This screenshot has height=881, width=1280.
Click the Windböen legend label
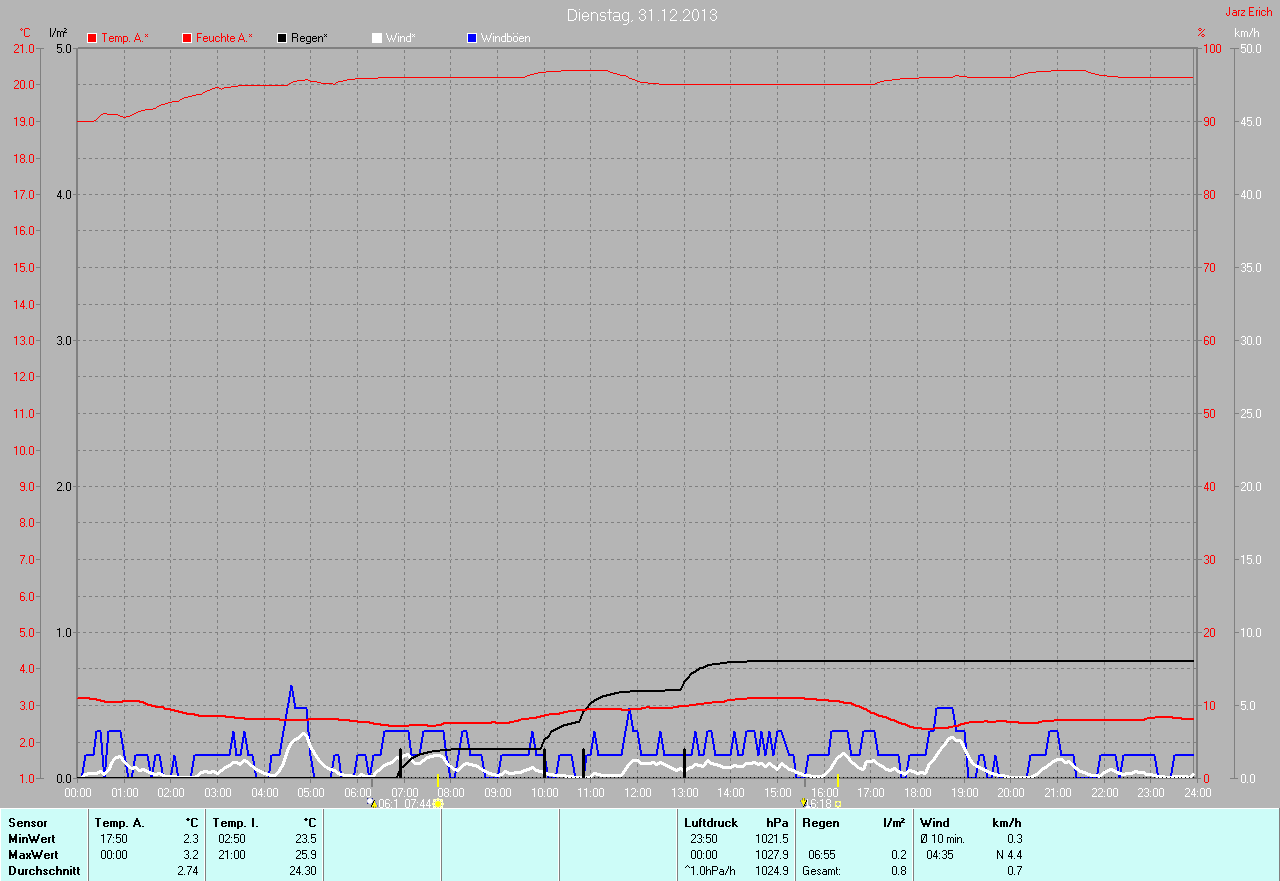506,38
